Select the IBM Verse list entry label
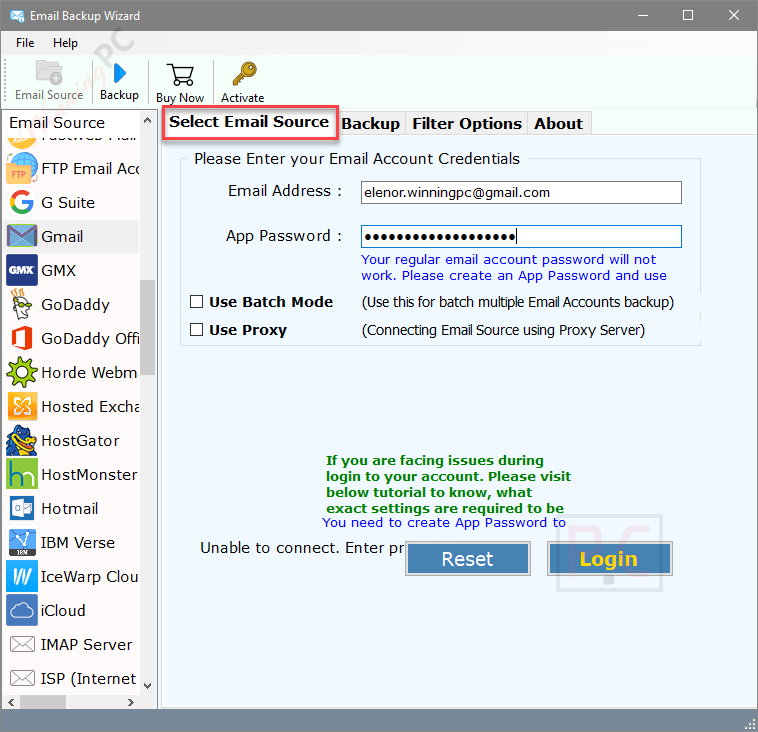This screenshot has width=758, height=732. (78, 542)
